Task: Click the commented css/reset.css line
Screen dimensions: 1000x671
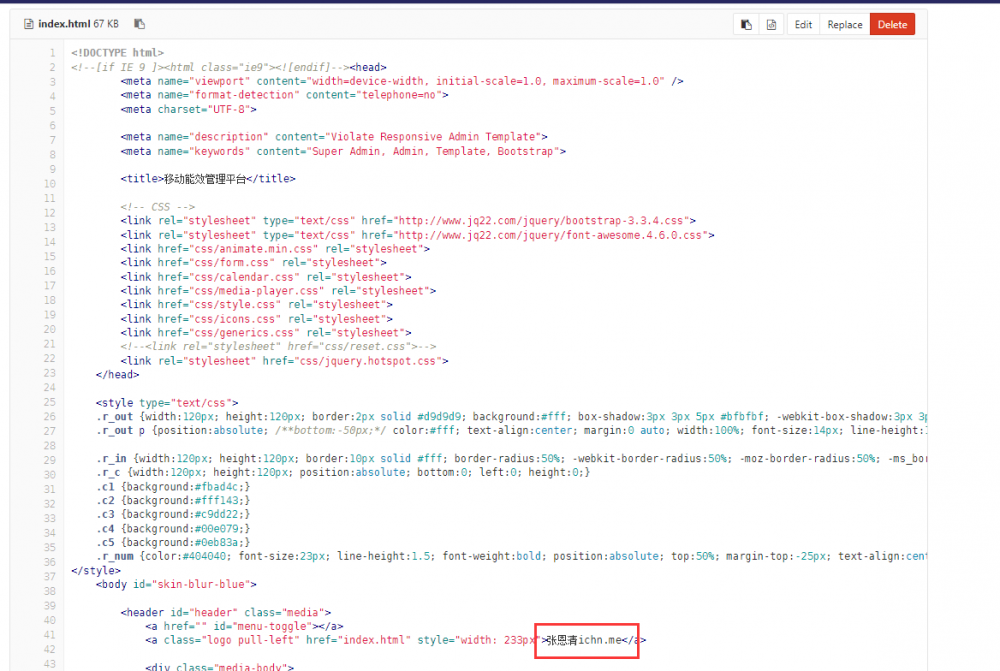Action: click(278, 346)
